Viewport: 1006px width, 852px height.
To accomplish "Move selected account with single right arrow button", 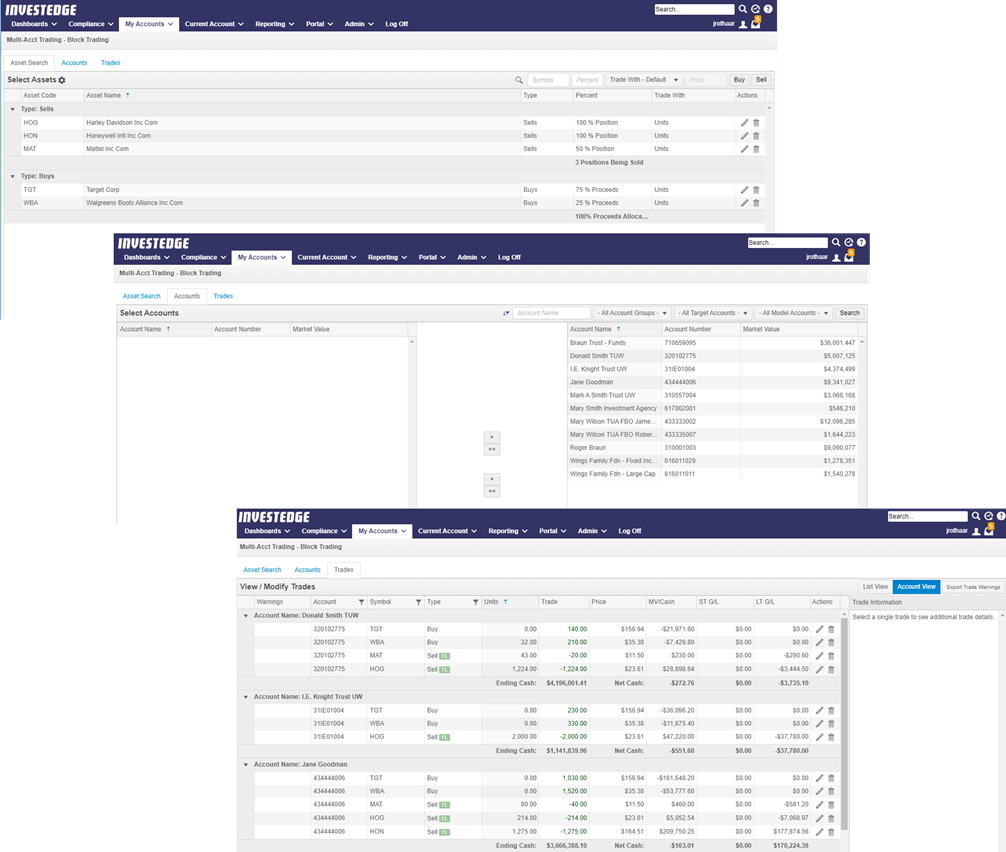I will [491, 437].
